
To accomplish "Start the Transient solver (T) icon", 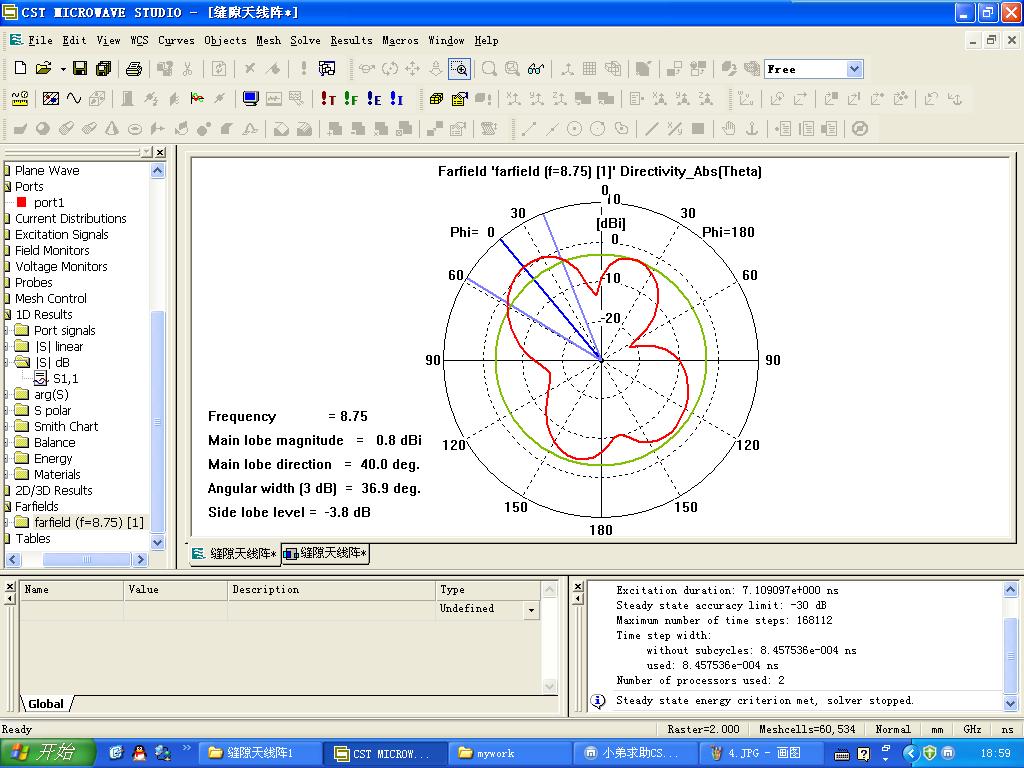I will click(x=328, y=99).
